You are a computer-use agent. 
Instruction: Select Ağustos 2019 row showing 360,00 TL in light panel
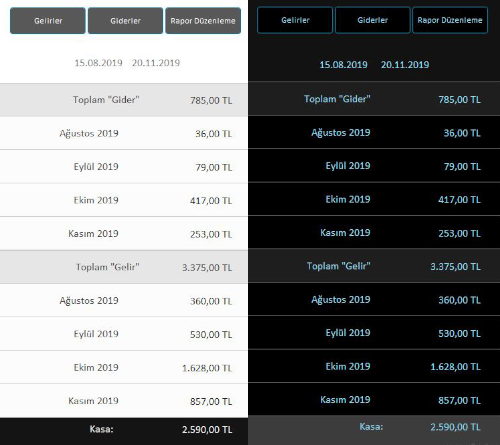pos(124,300)
